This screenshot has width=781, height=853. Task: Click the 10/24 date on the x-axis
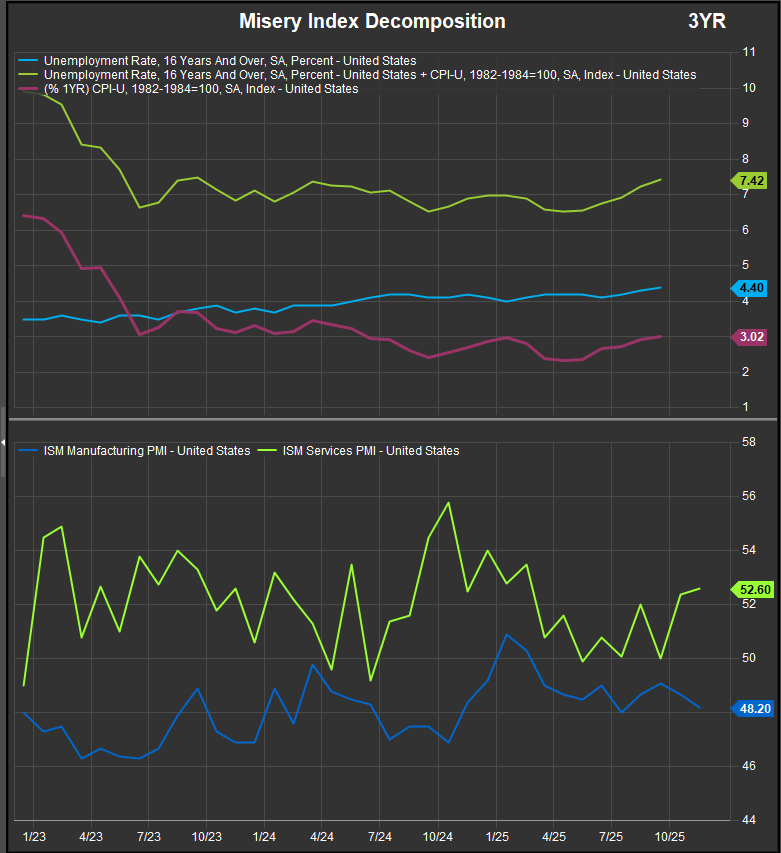click(x=439, y=834)
